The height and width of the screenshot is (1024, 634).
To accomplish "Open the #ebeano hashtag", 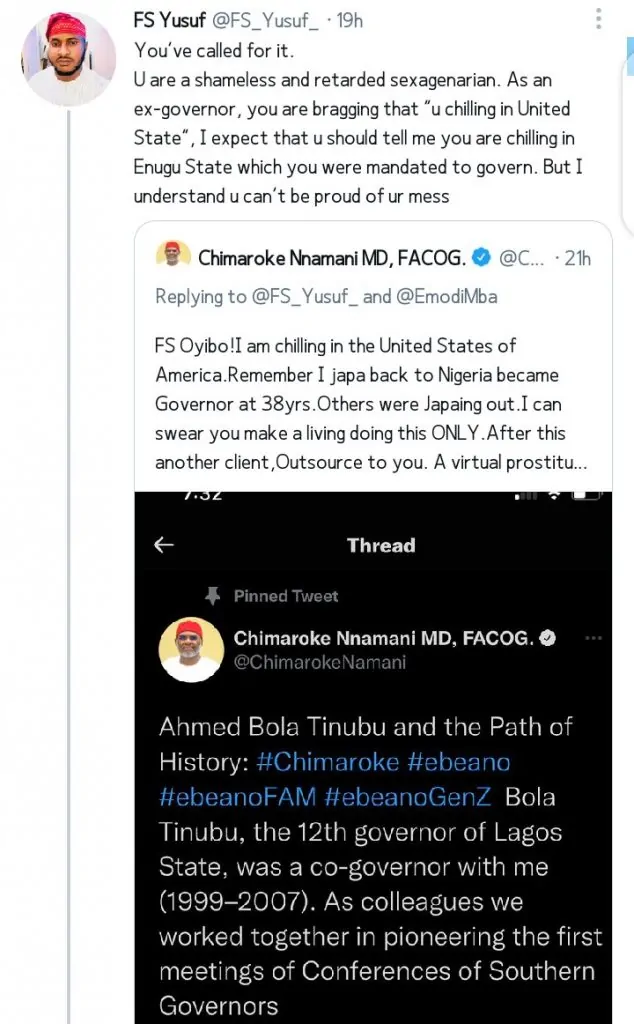I will pyautogui.click(x=459, y=762).
